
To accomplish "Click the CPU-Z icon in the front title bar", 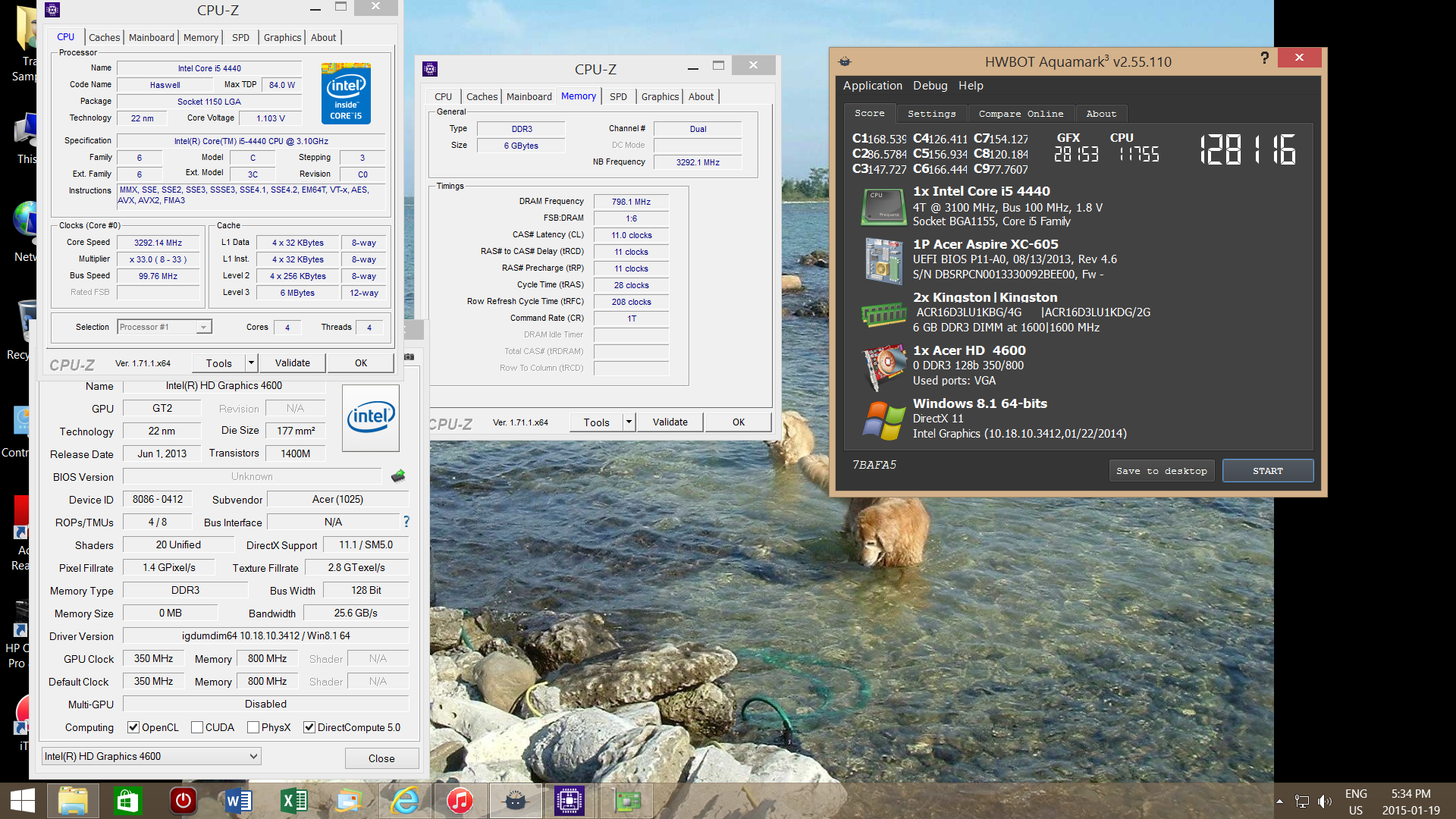I will [x=52, y=10].
